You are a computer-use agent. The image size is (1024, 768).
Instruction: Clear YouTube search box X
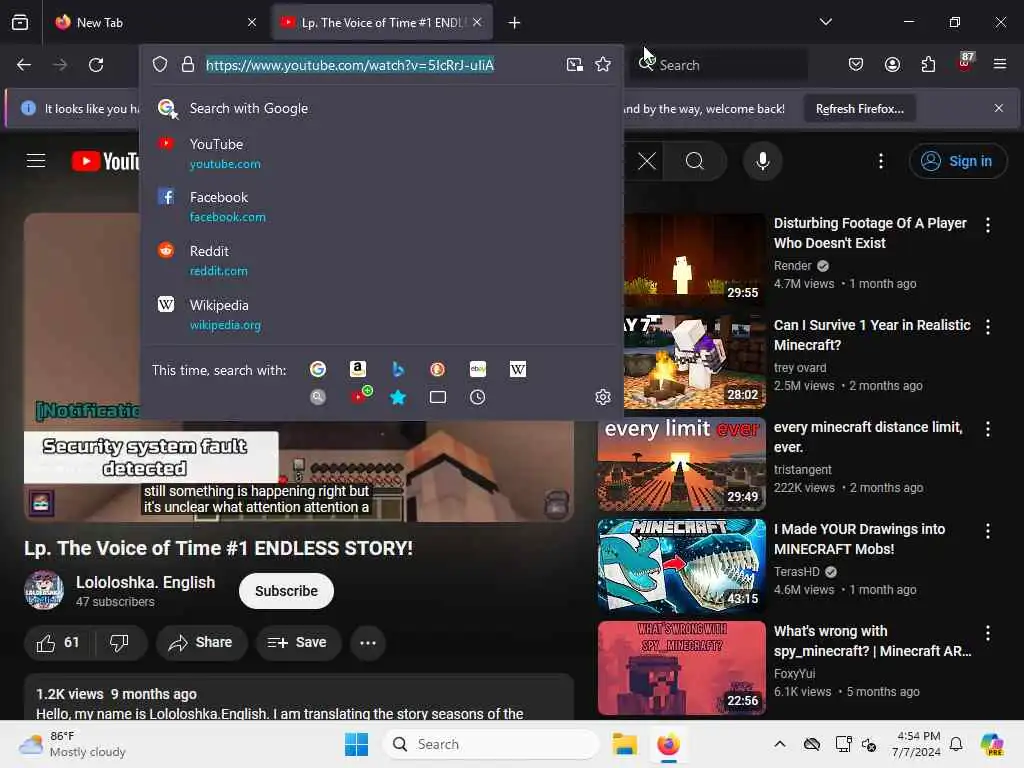point(647,161)
